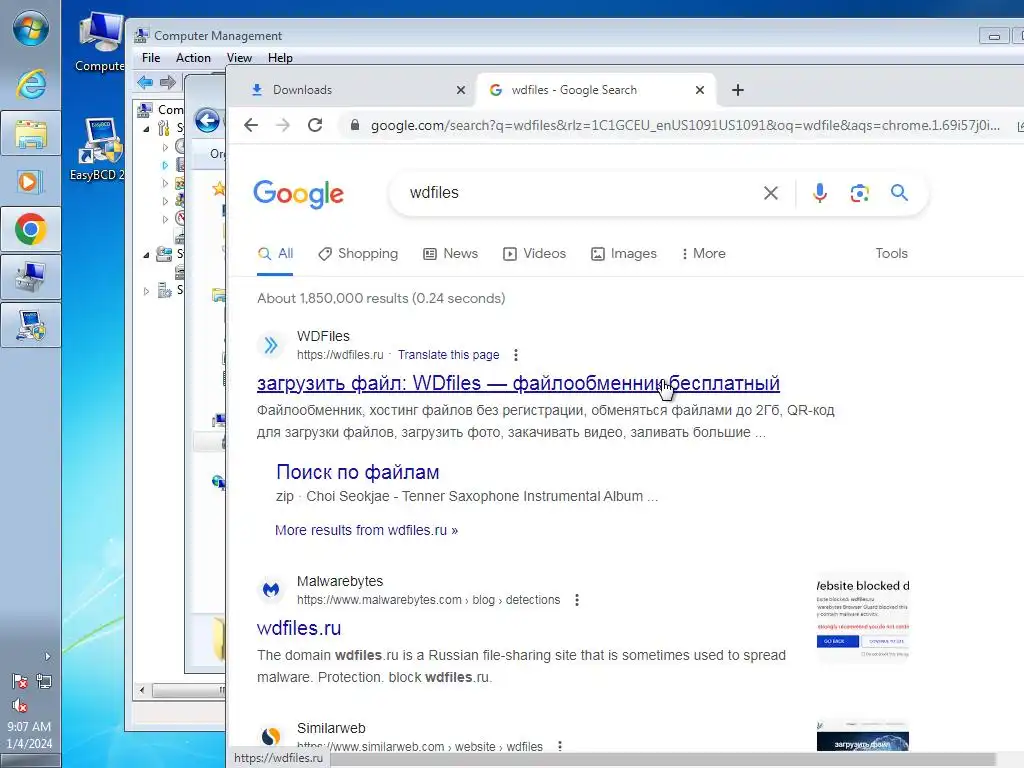Clear the search box with X
1024x768 pixels.
[x=771, y=193]
